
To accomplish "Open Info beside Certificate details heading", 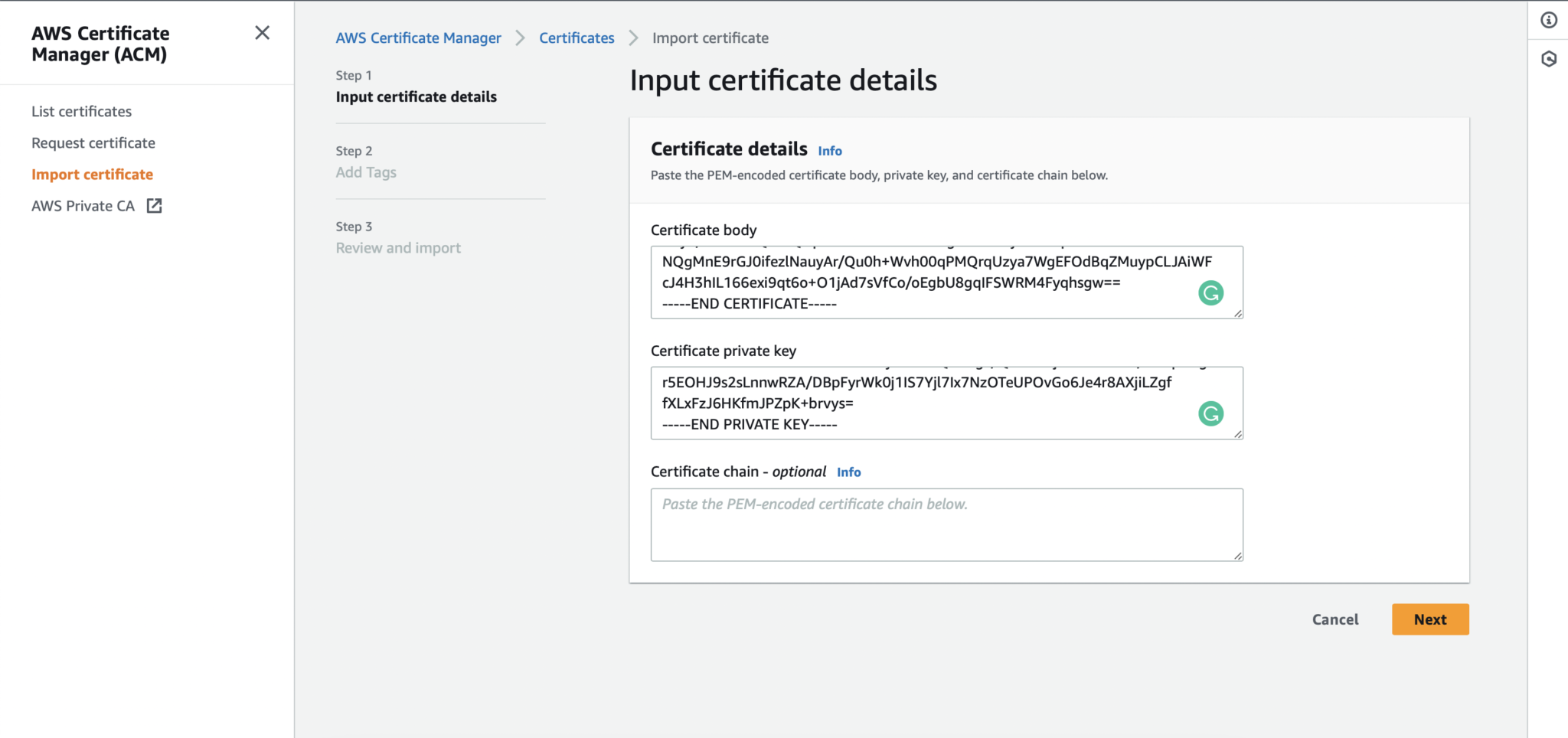I will 829,150.
